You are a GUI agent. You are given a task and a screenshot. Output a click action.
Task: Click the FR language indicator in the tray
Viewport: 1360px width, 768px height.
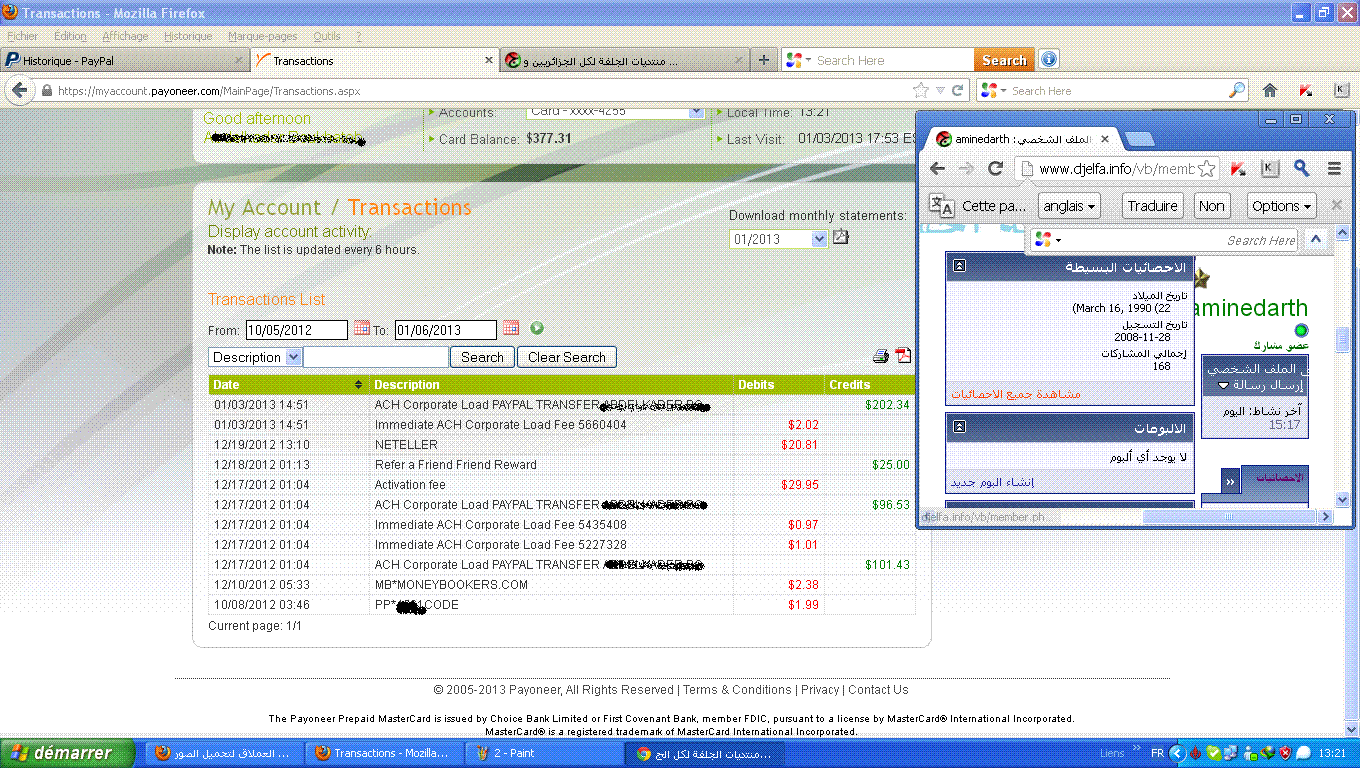point(1157,753)
